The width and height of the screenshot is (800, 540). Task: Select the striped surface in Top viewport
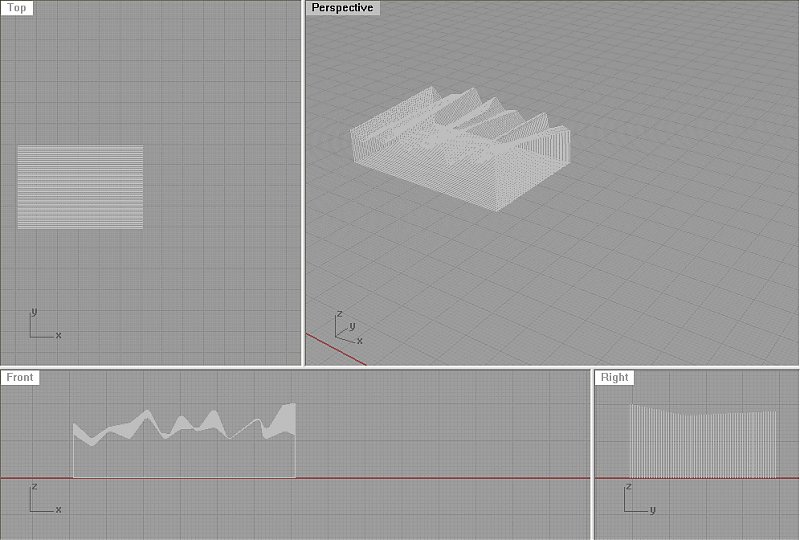(x=80, y=187)
